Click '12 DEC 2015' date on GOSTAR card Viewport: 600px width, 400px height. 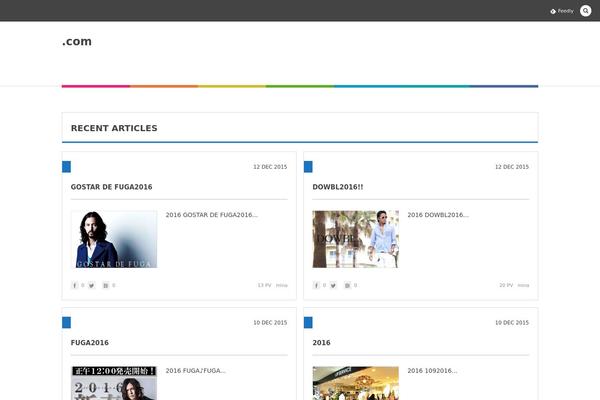coord(270,167)
